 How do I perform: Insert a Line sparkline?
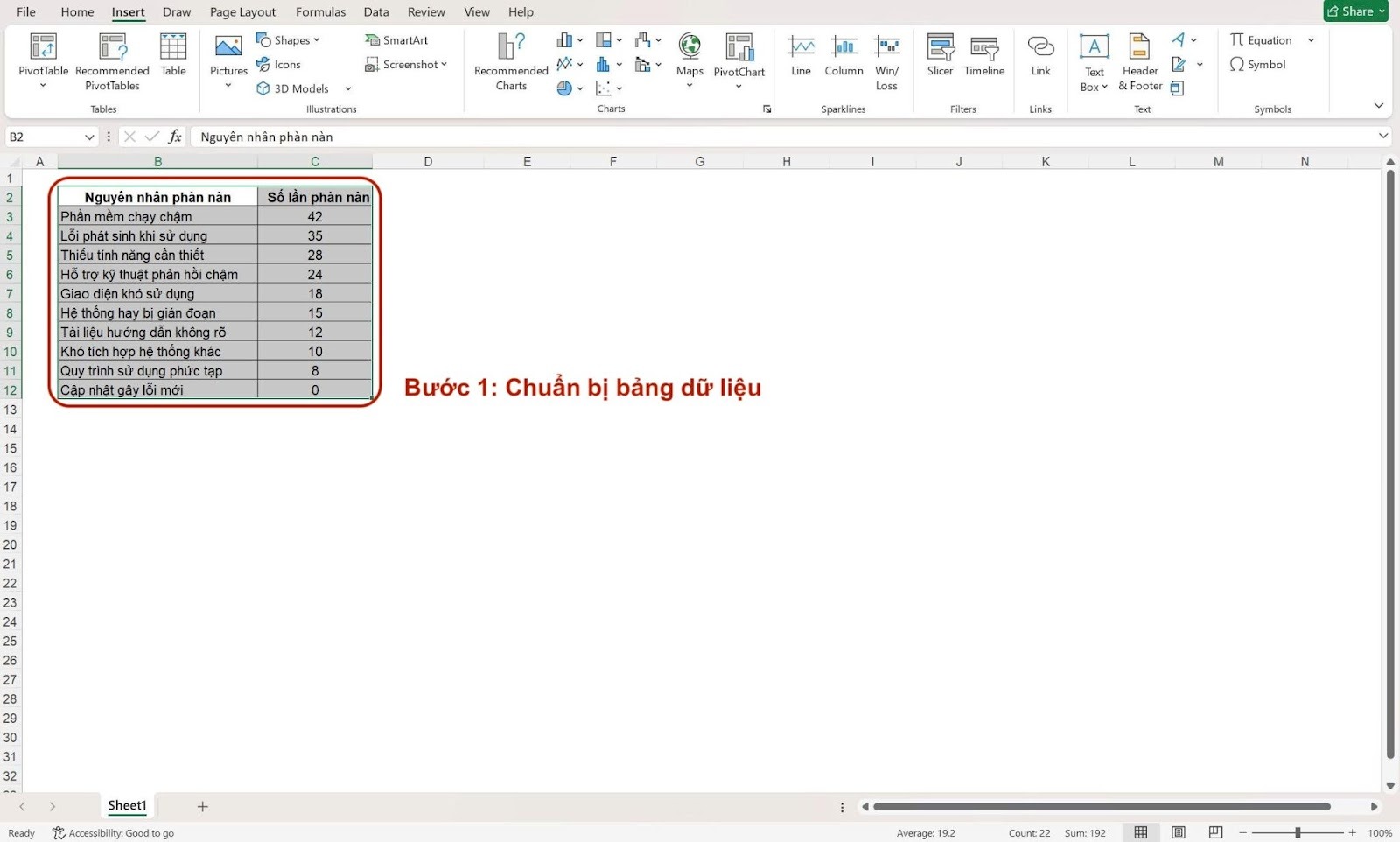coord(801,54)
